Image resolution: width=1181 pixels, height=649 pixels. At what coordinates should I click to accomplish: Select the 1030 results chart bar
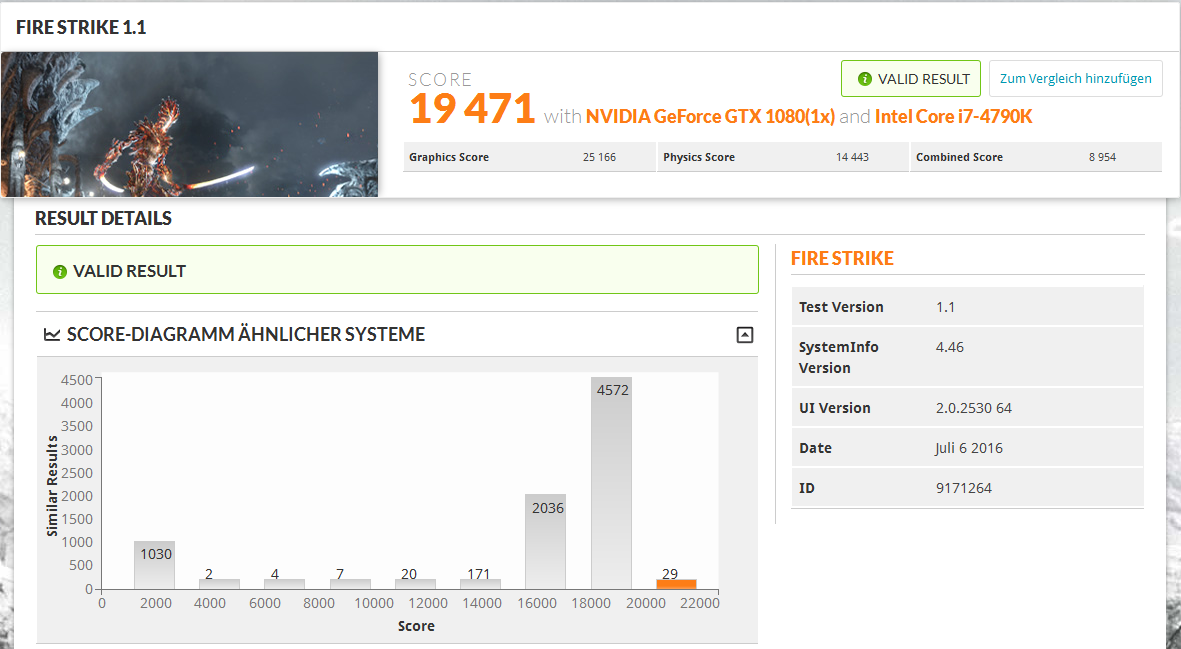click(x=154, y=565)
